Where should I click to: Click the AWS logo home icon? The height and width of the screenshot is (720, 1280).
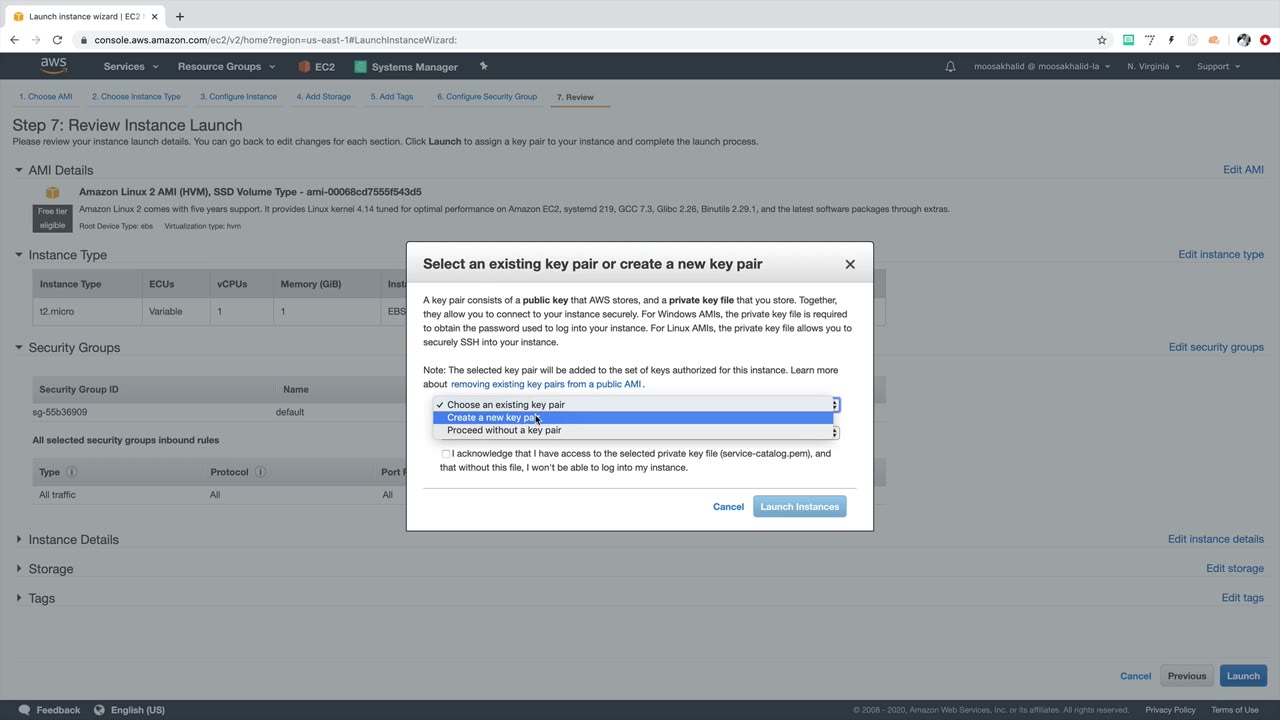pyautogui.click(x=54, y=66)
